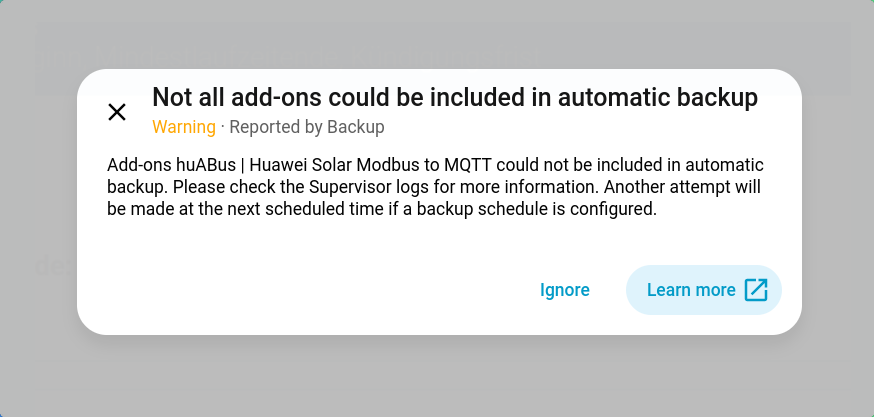Click the dimmed backdrop below the dialog
This screenshot has height=417, width=874.
click(x=437, y=375)
